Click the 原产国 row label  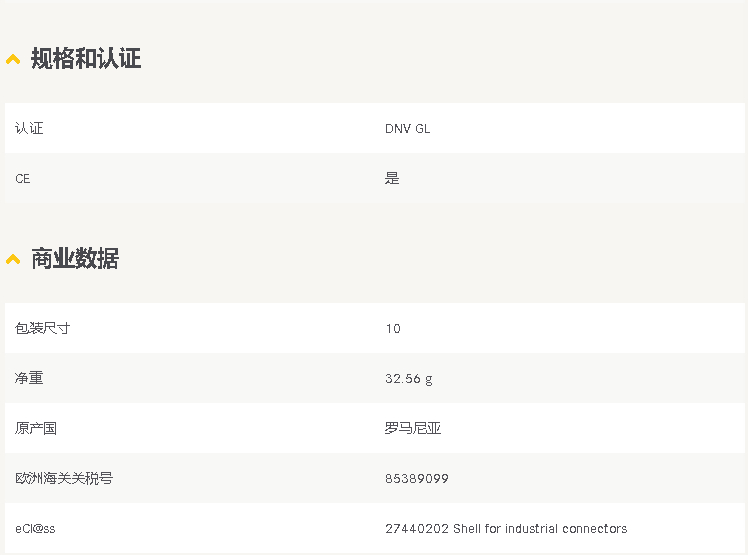pyautogui.click(x=36, y=429)
